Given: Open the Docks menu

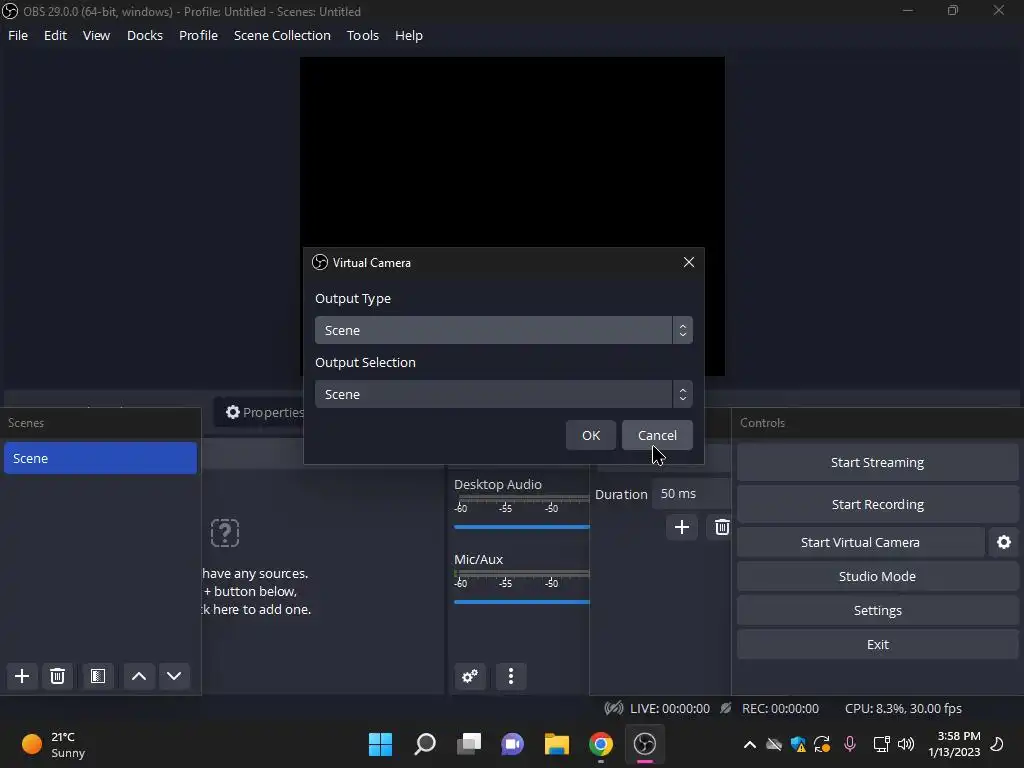Looking at the screenshot, I should [x=145, y=35].
